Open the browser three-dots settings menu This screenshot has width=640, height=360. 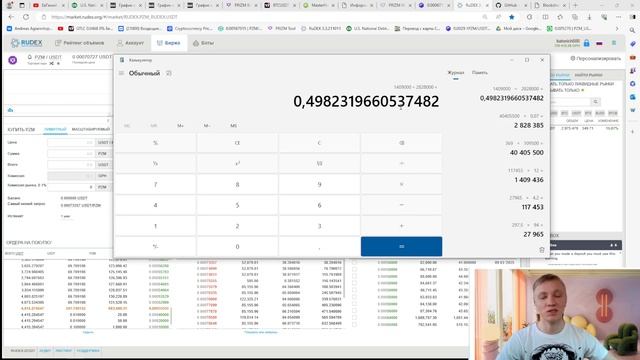point(618,17)
